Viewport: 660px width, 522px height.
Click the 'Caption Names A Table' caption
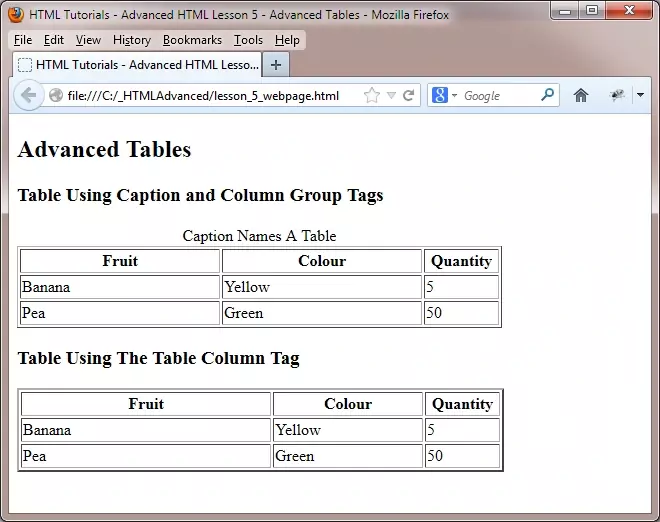pyautogui.click(x=259, y=236)
